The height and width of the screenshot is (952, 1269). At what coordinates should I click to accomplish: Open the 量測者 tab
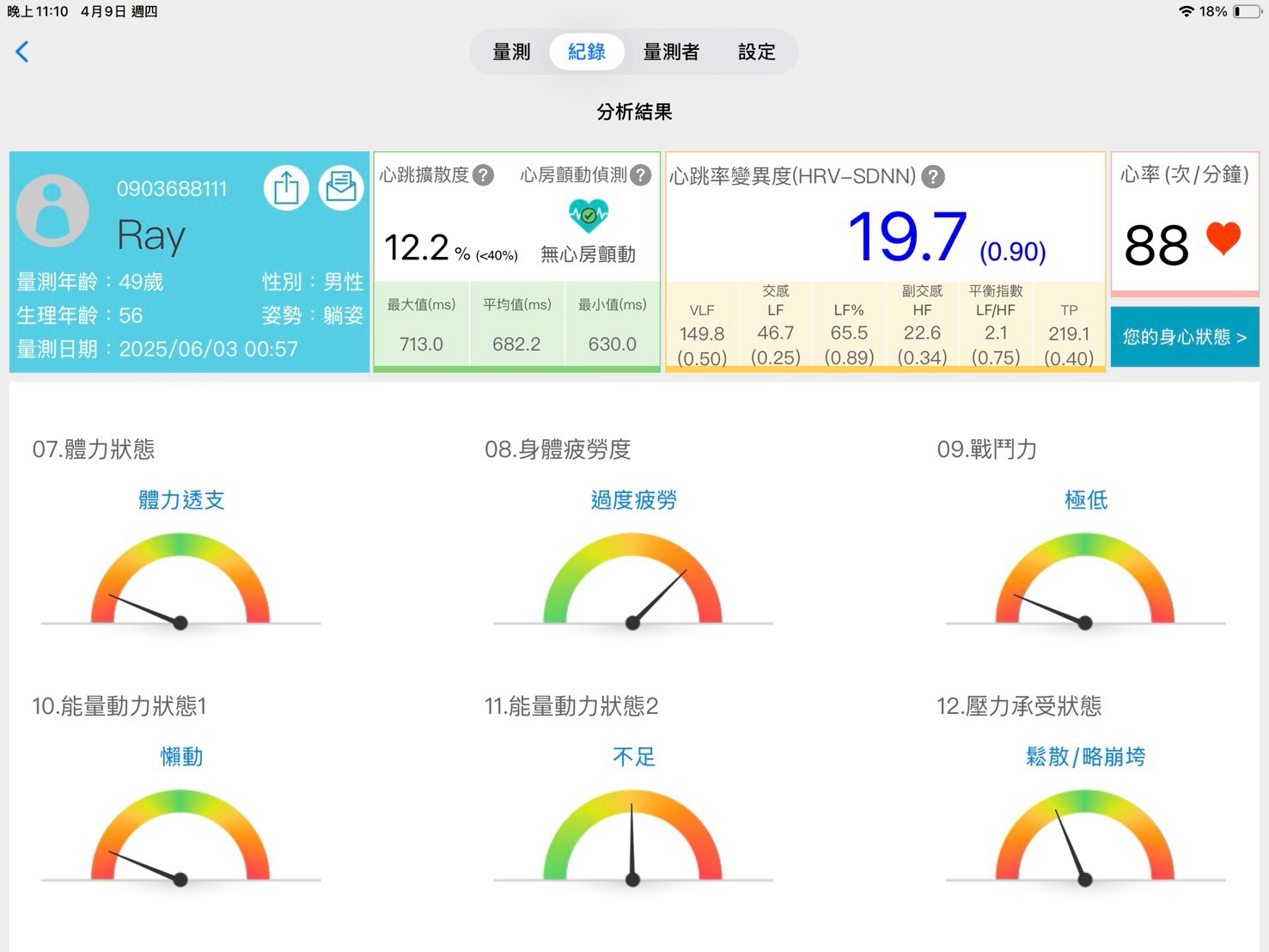pyautogui.click(x=671, y=52)
